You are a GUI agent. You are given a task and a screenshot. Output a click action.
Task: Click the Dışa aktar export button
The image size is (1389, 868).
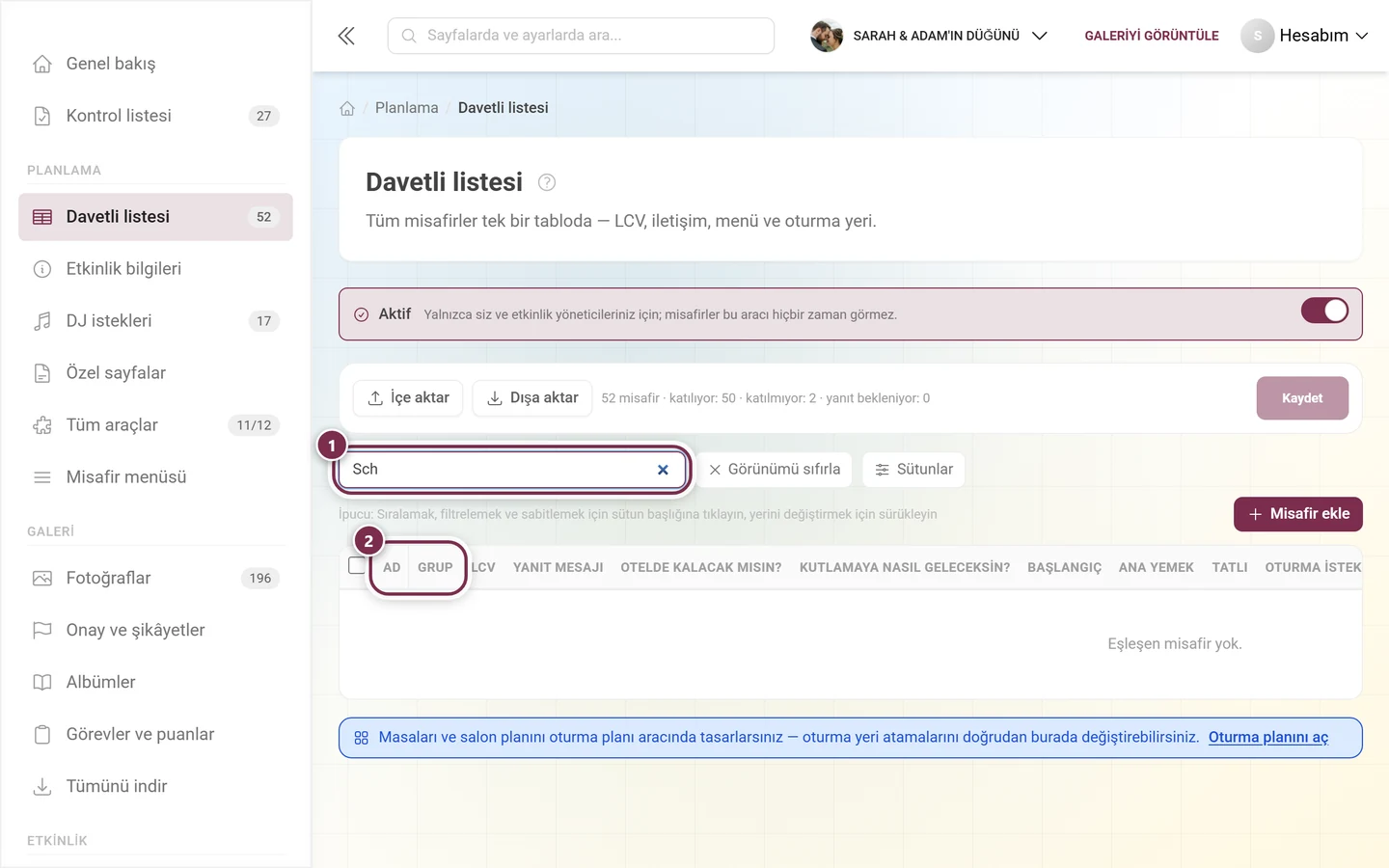[531, 398]
